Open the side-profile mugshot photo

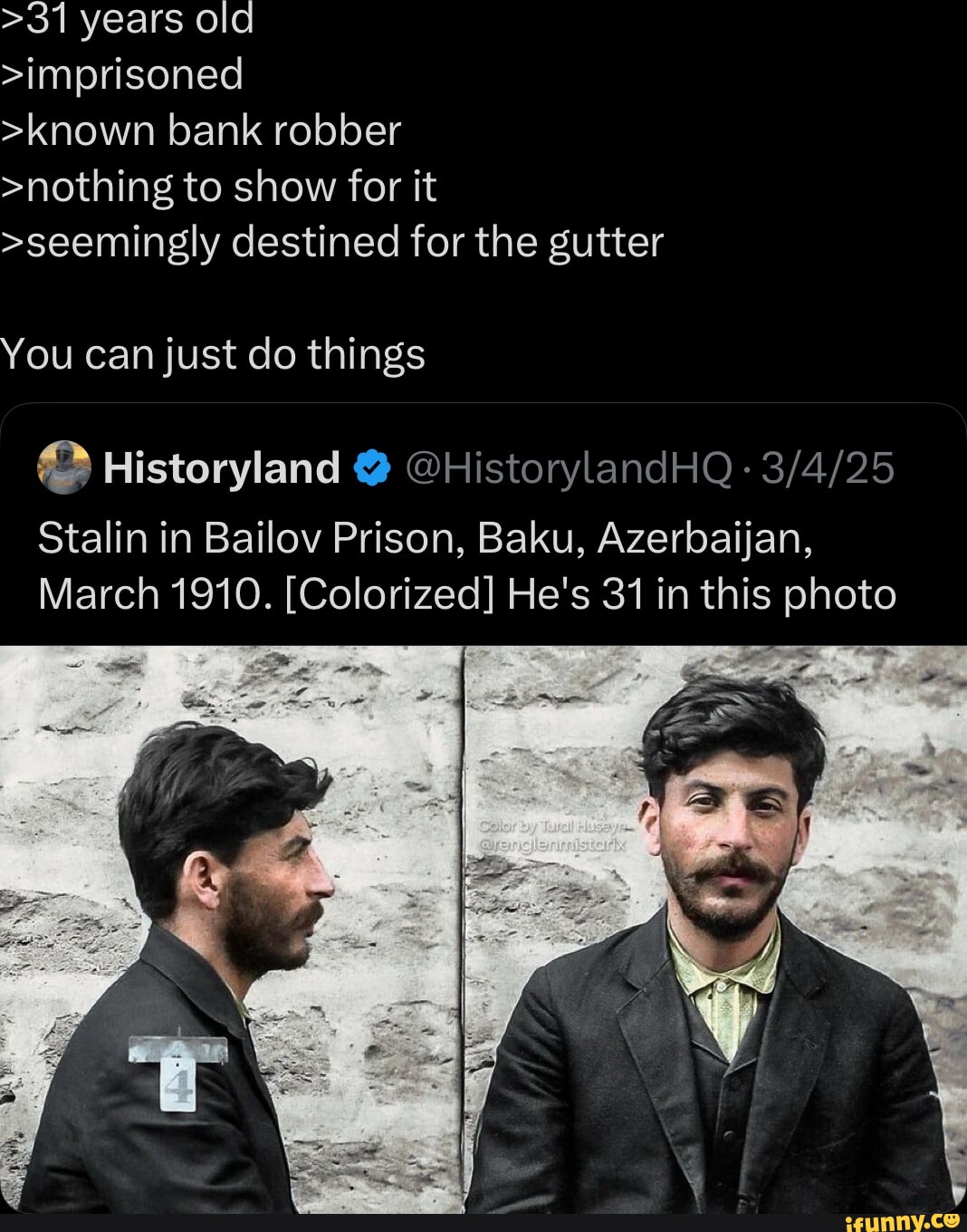[232, 929]
